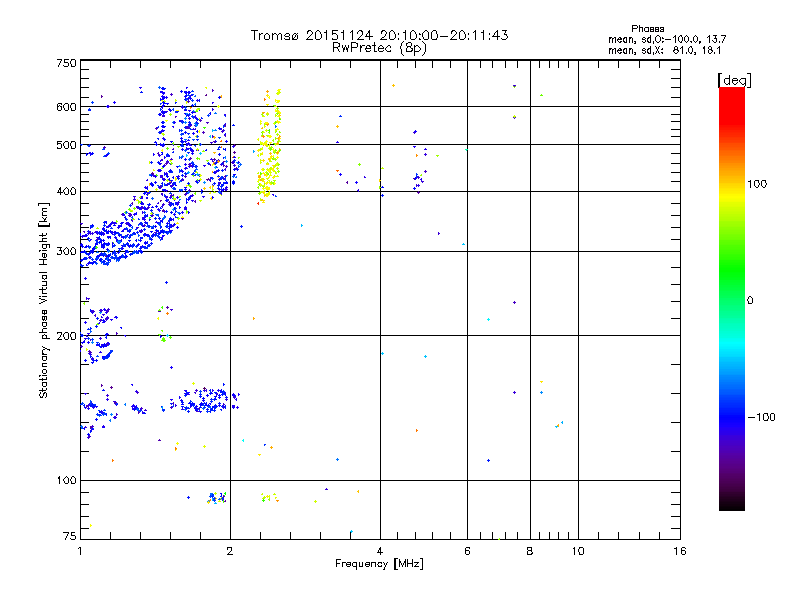This screenshot has height=600, width=800.
Task: Click the plot title 'Tromsø 20151124 20:10:00-20:11:43'
Action: (x=379, y=35)
